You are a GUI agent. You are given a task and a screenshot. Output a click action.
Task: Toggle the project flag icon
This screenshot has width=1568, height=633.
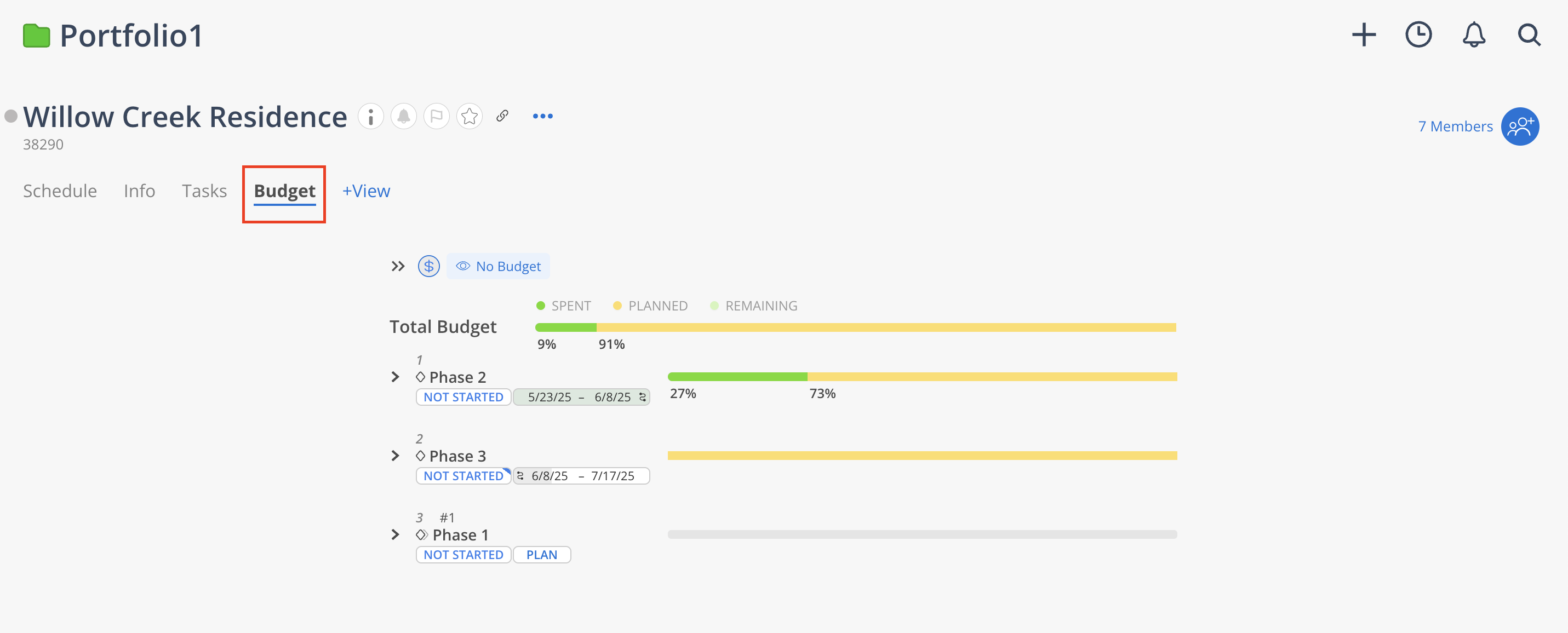437,116
